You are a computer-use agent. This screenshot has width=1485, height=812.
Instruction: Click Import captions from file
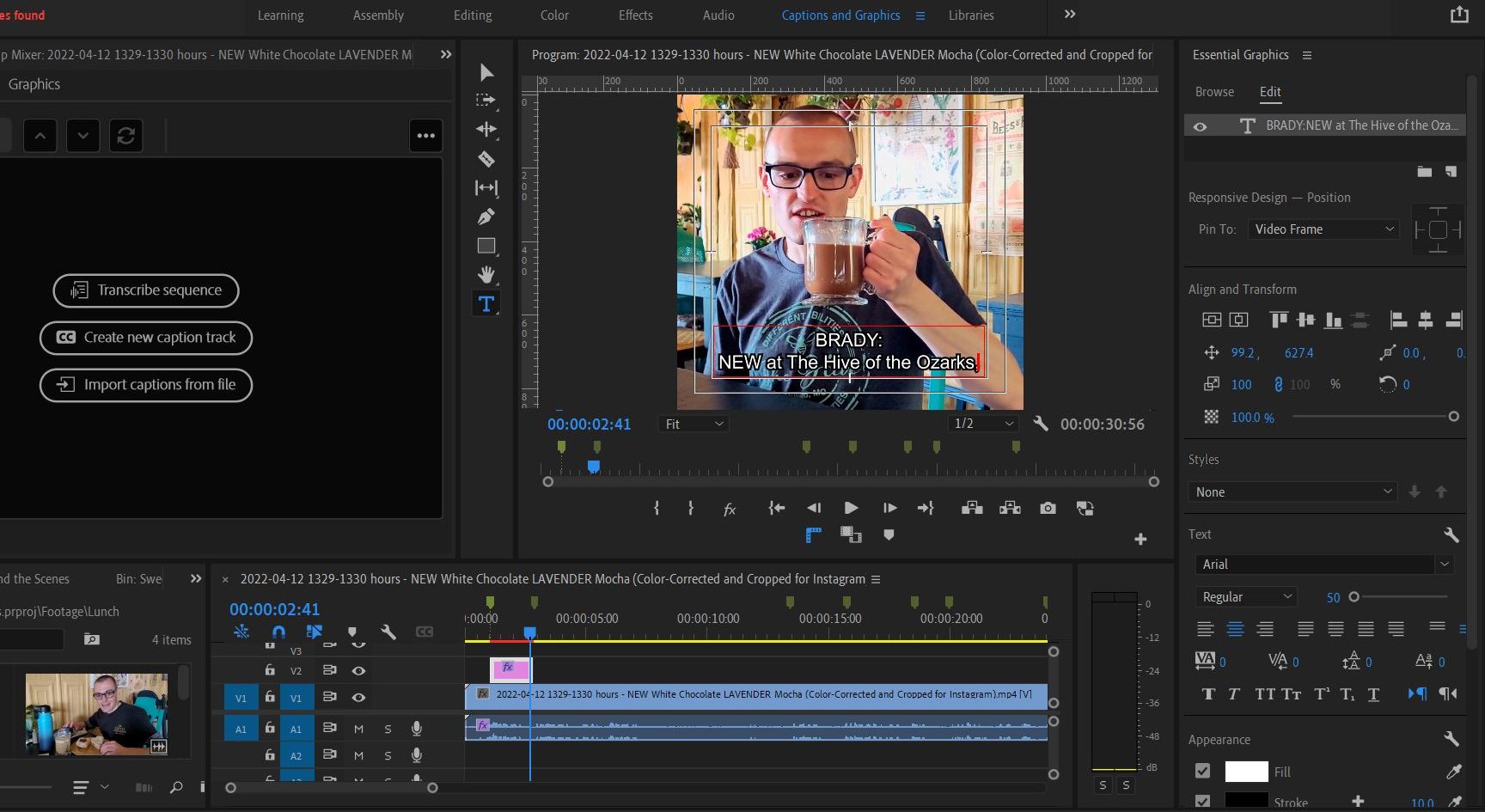click(x=146, y=385)
